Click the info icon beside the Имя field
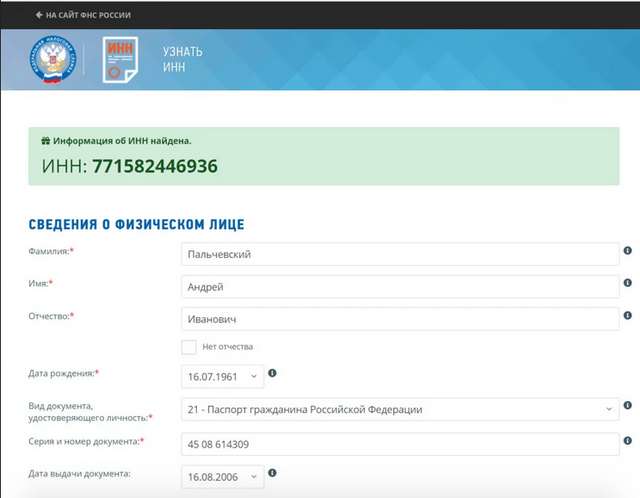 tap(628, 284)
